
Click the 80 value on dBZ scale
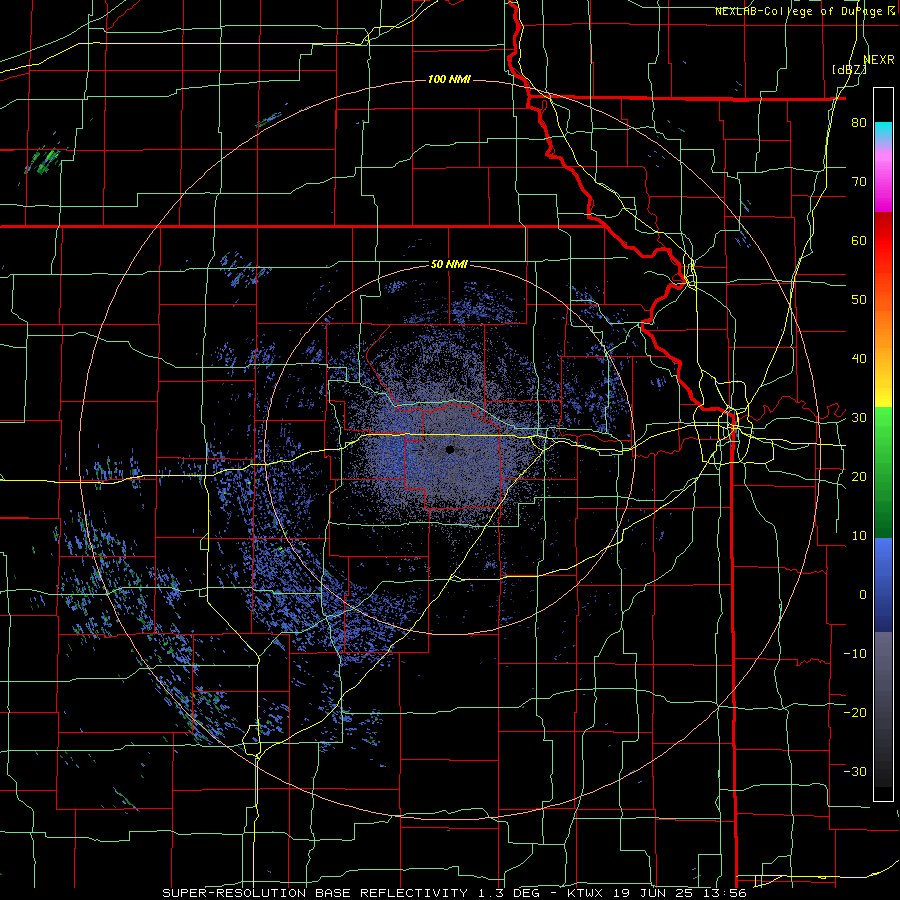click(x=859, y=123)
